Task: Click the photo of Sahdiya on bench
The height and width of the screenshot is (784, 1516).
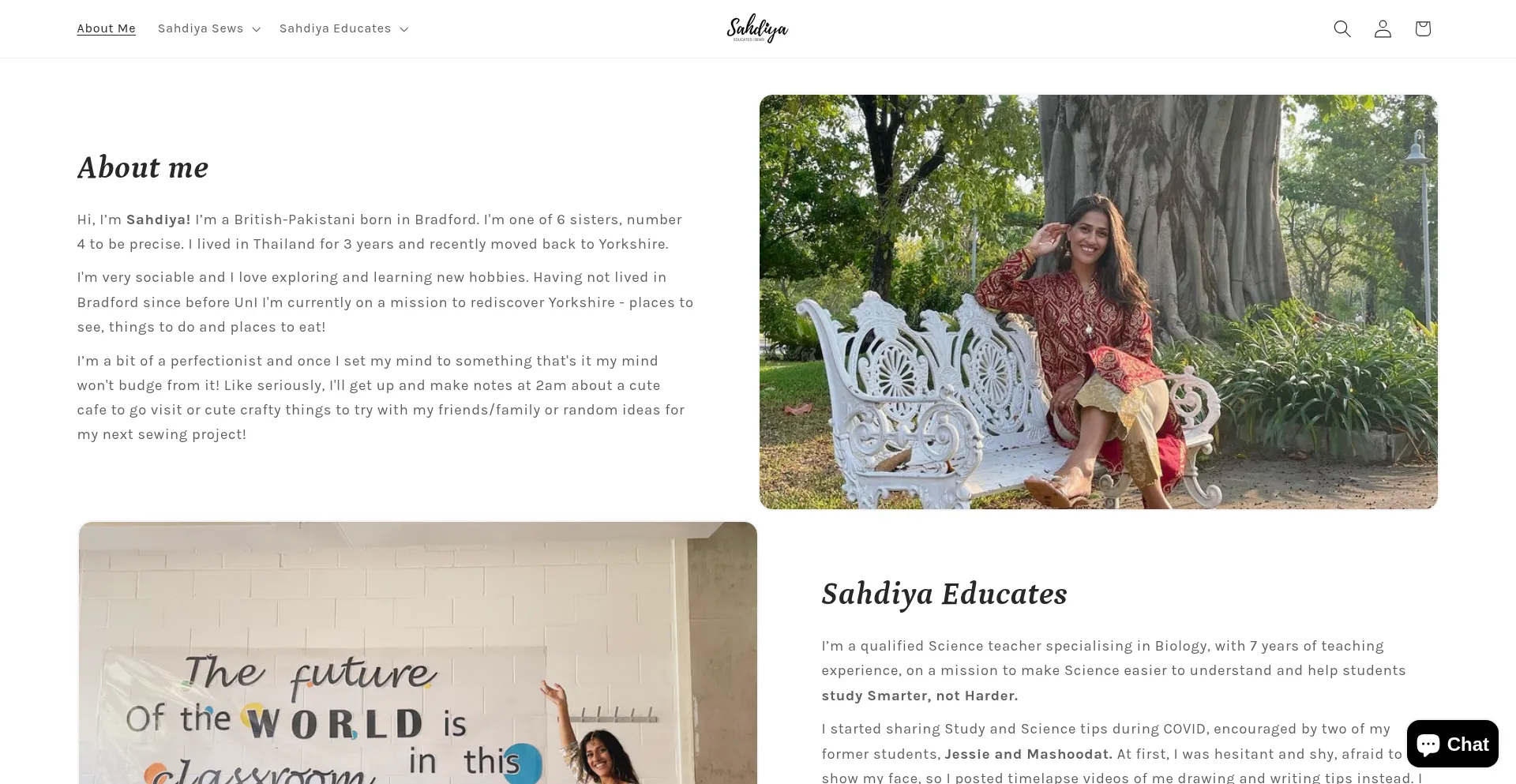Action: pos(1098,302)
